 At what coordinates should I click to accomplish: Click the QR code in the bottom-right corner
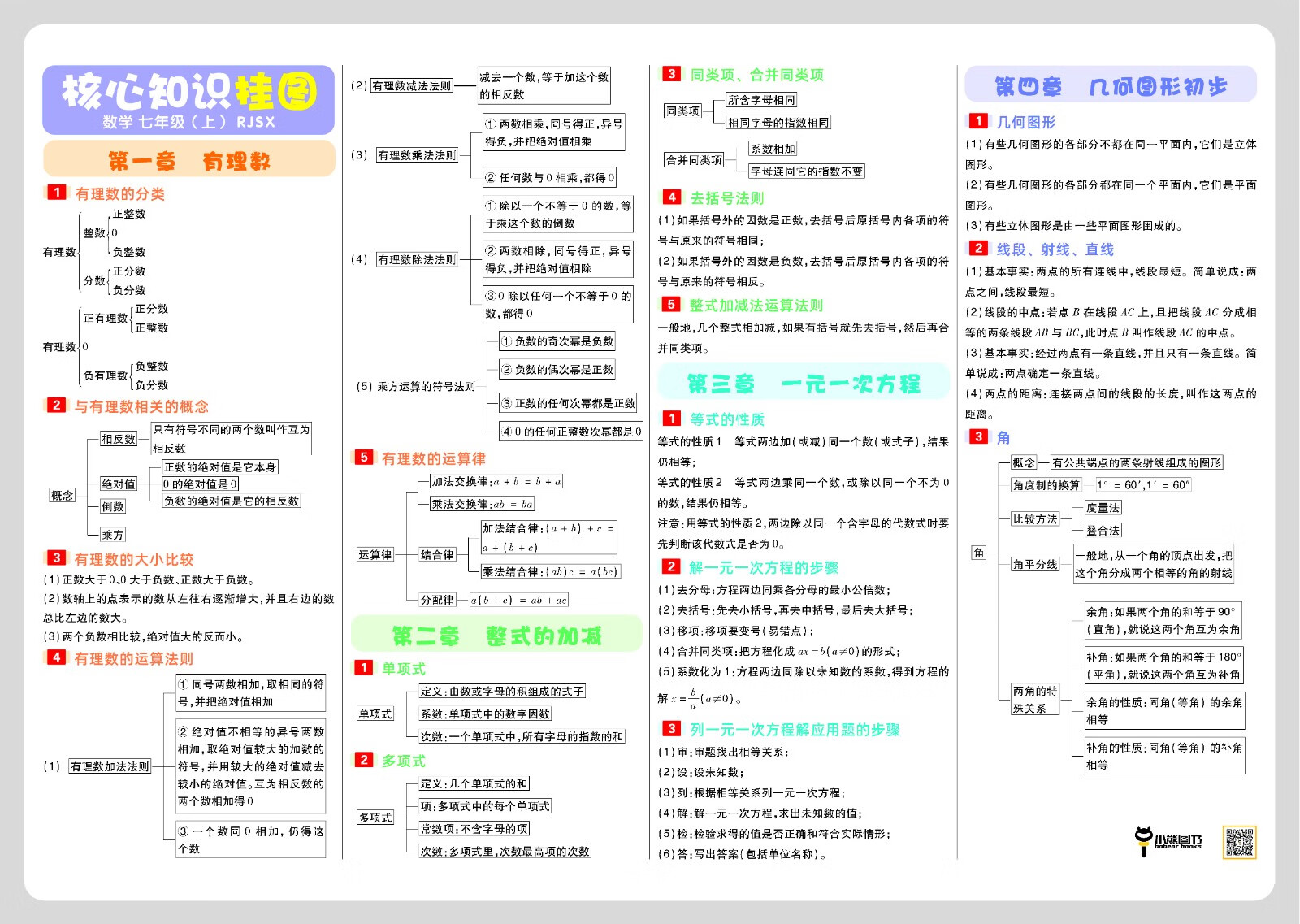[x=1239, y=842]
